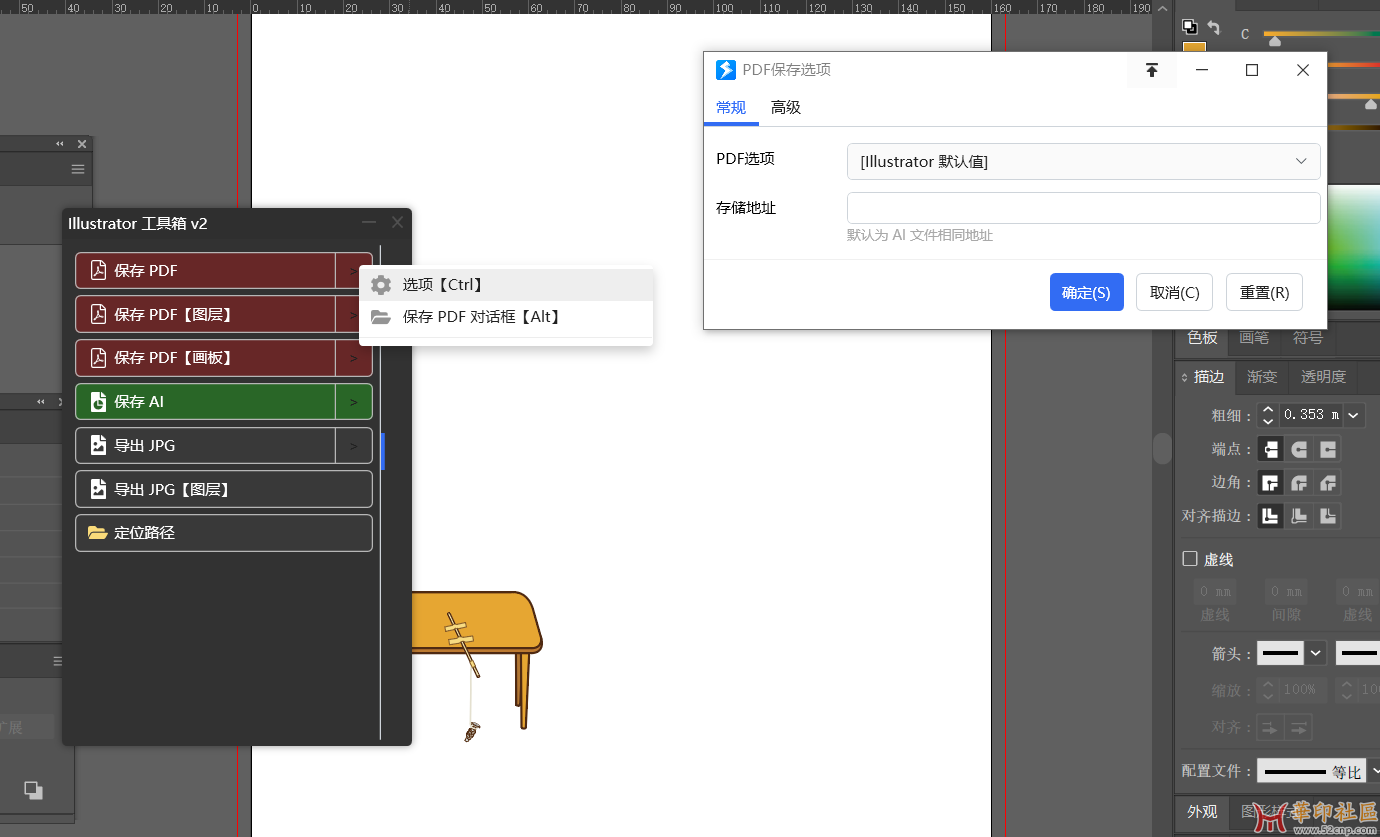
Task: Expand the 保存 AI submenu arrow
Action: pos(353,402)
